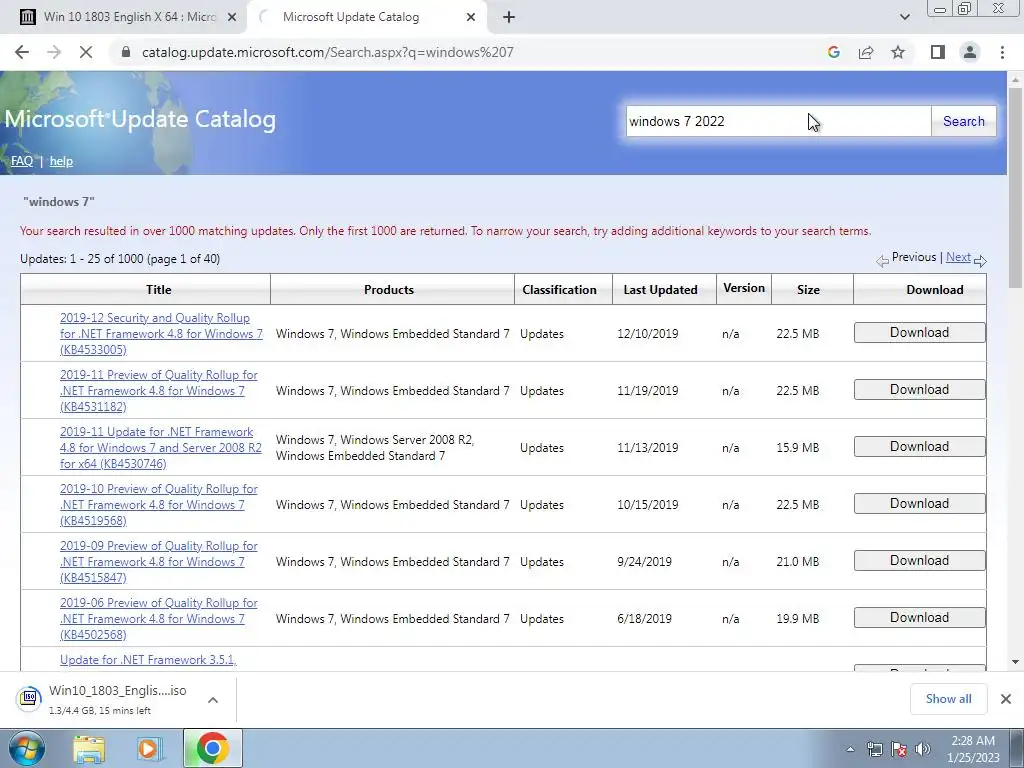Open the Windows Start menu

click(x=26, y=748)
